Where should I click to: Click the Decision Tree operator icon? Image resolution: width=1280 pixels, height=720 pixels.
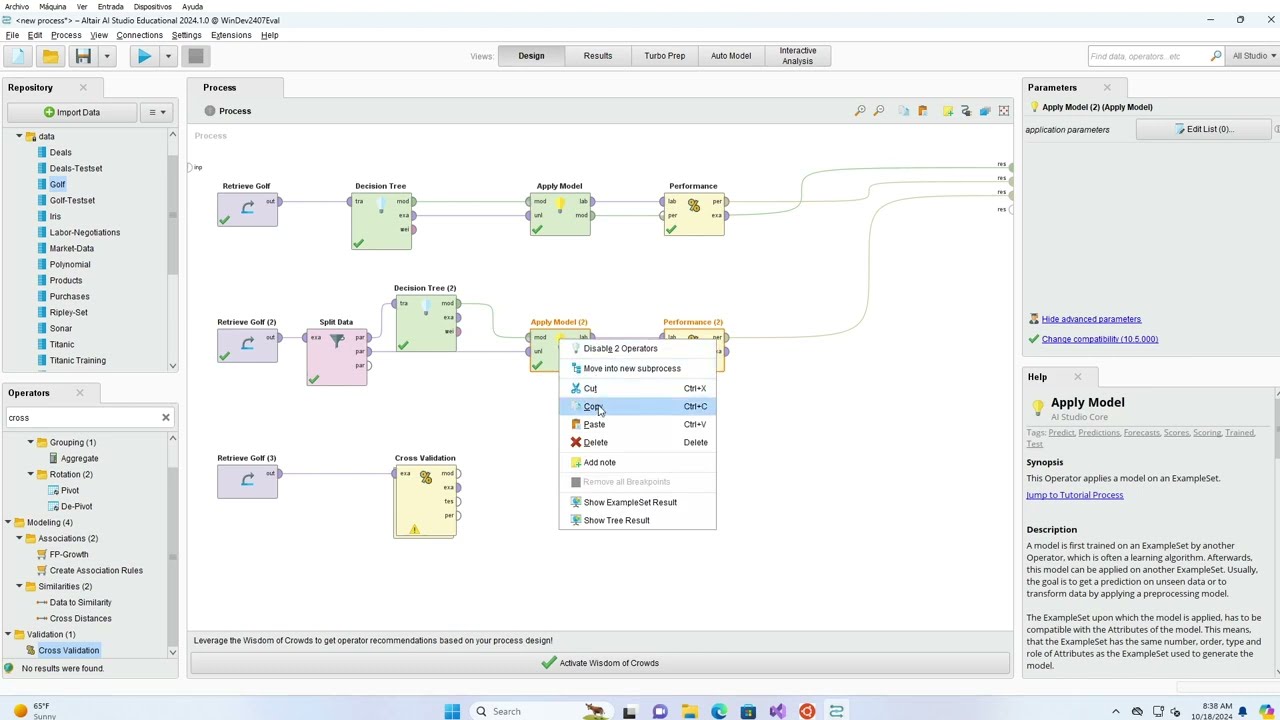tap(381, 220)
